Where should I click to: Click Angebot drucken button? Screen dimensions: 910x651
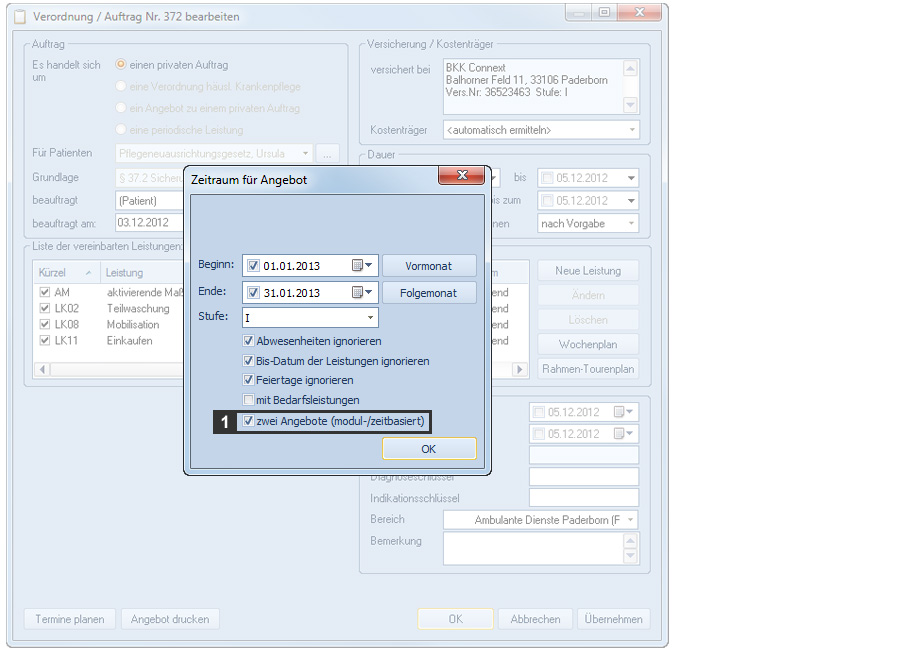click(170, 619)
